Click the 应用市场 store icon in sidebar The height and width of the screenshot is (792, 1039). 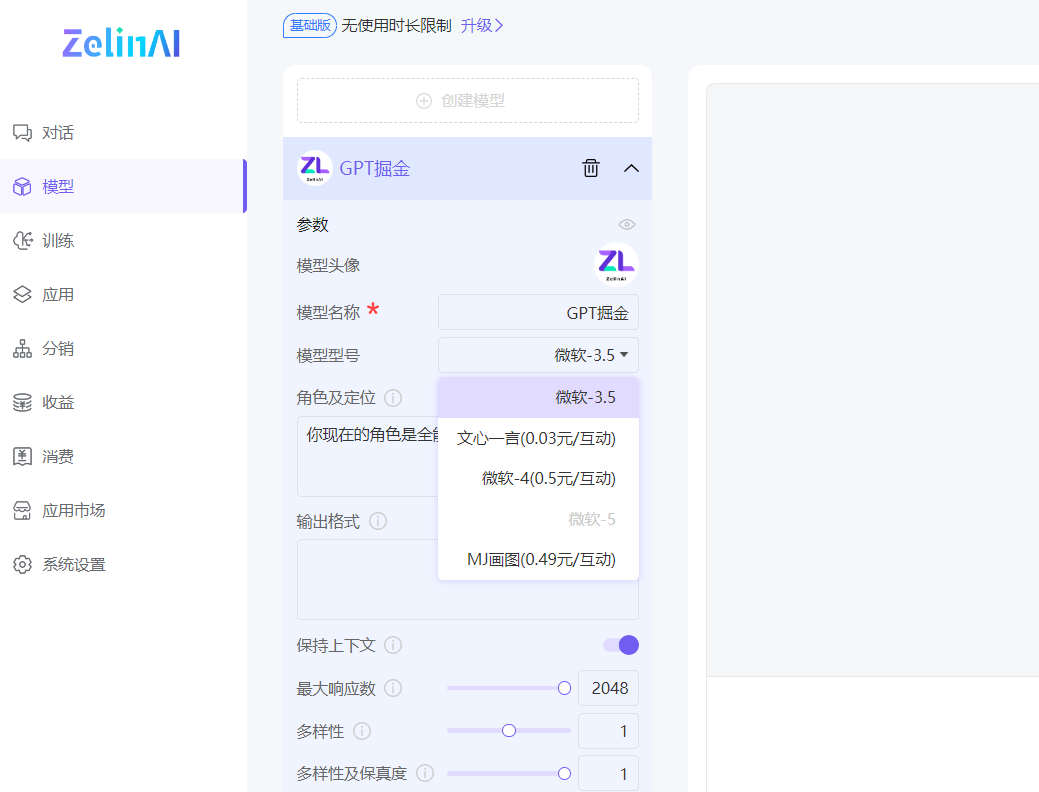[23, 510]
